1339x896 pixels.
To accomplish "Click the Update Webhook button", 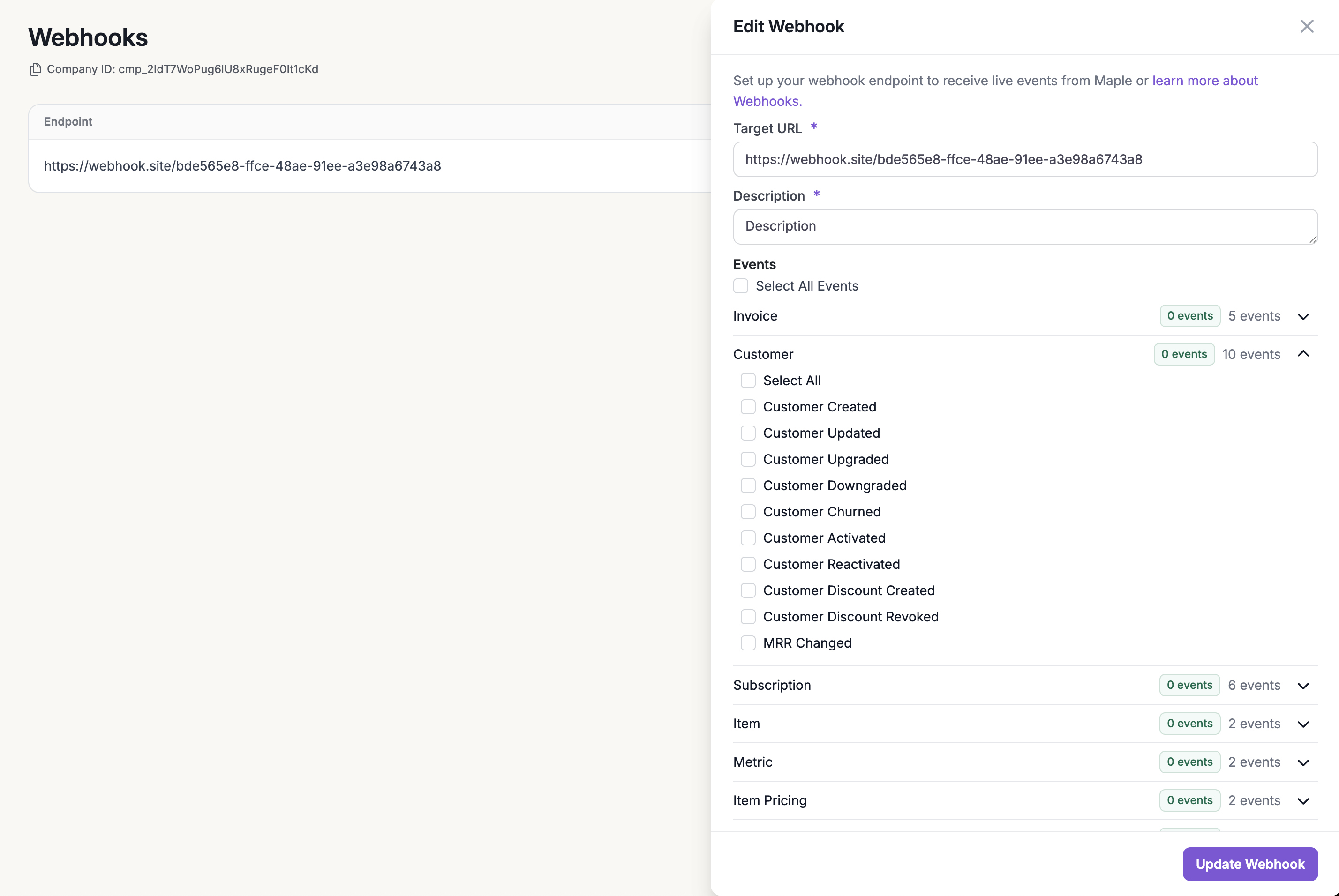I will [x=1250, y=864].
